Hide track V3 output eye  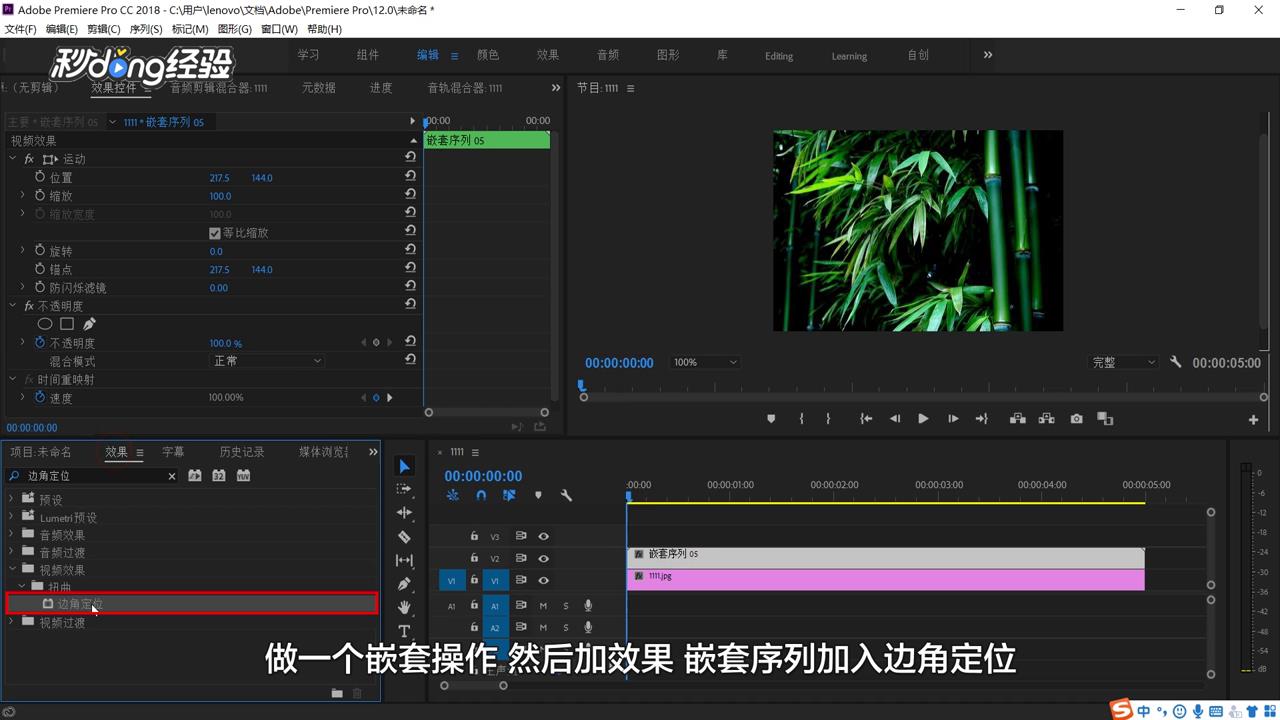coord(543,536)
